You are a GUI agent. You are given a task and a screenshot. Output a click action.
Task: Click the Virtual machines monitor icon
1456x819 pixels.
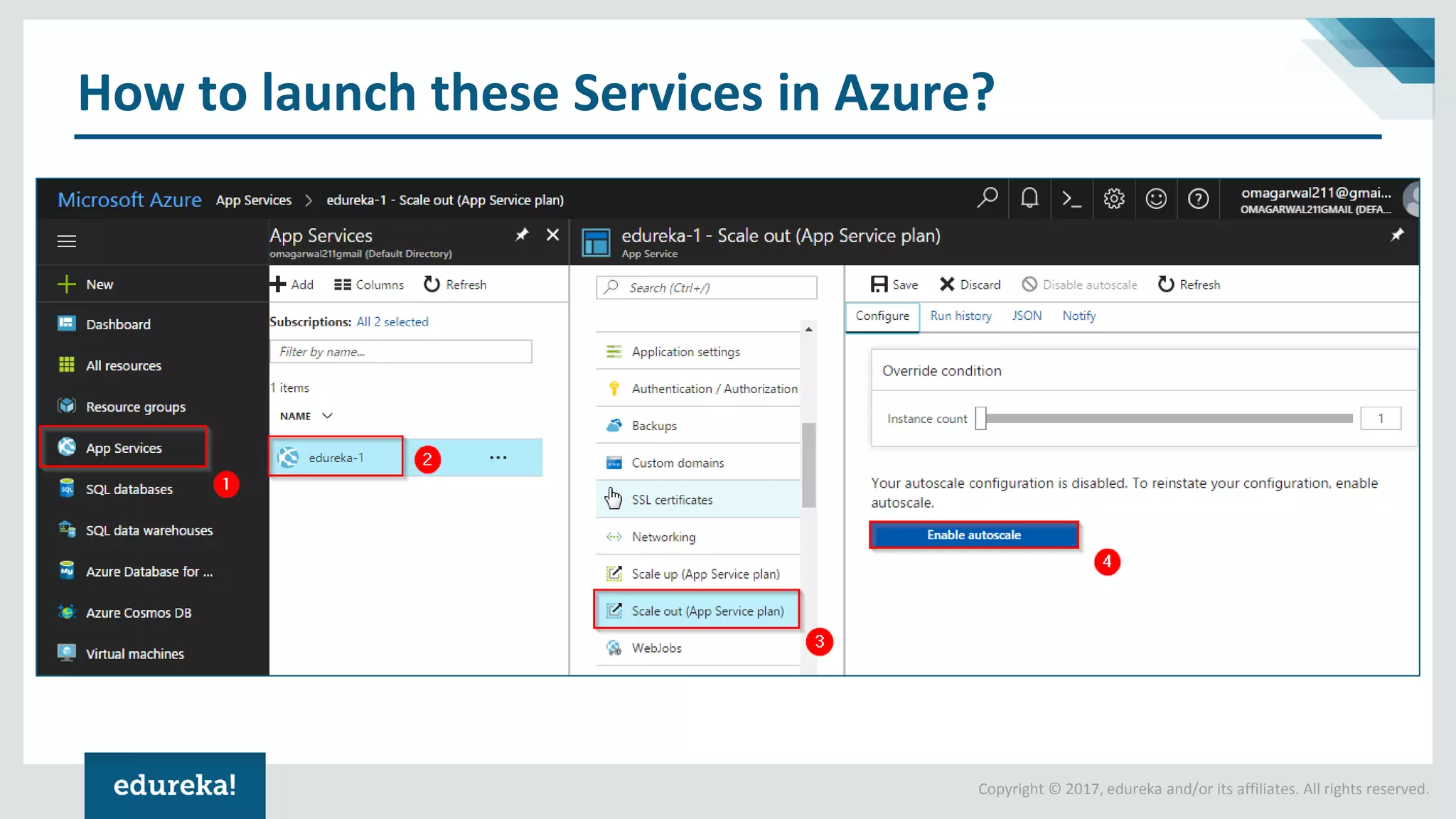[67, 653]
